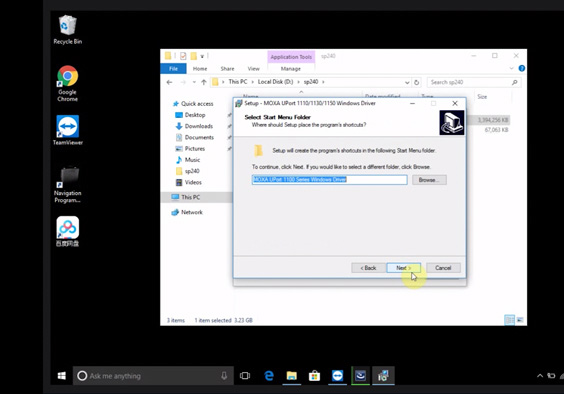Expand the recent locations arrow in Explorer

click(194, 82)
